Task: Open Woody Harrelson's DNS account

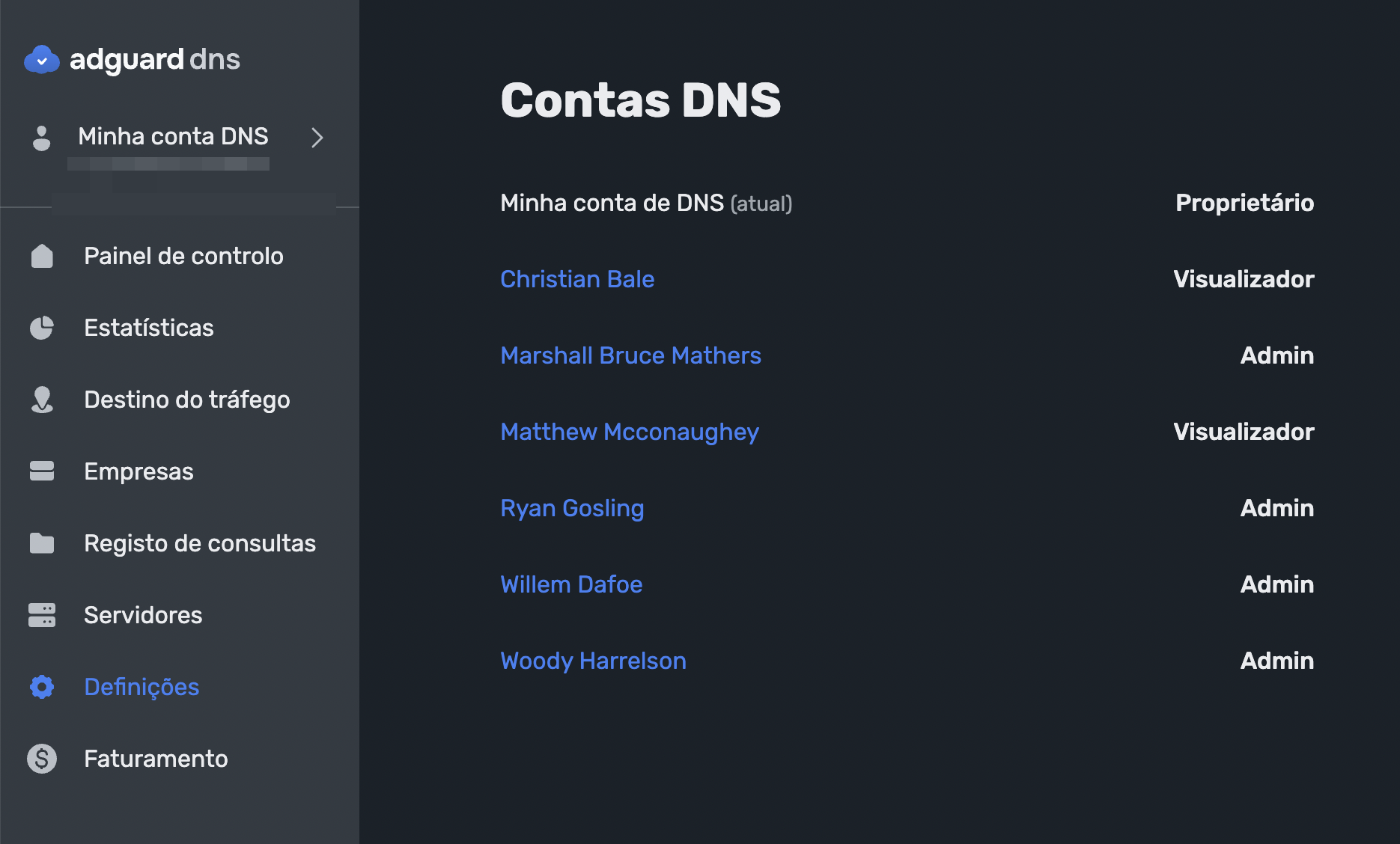Action: (592, 661)
